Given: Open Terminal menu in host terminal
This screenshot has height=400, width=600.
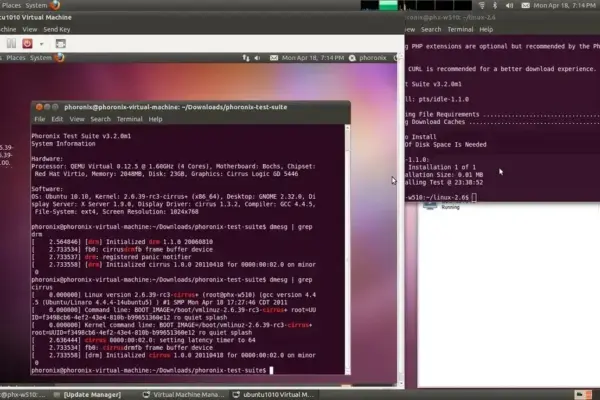Looking at the screenshot, I should [460, 29].
